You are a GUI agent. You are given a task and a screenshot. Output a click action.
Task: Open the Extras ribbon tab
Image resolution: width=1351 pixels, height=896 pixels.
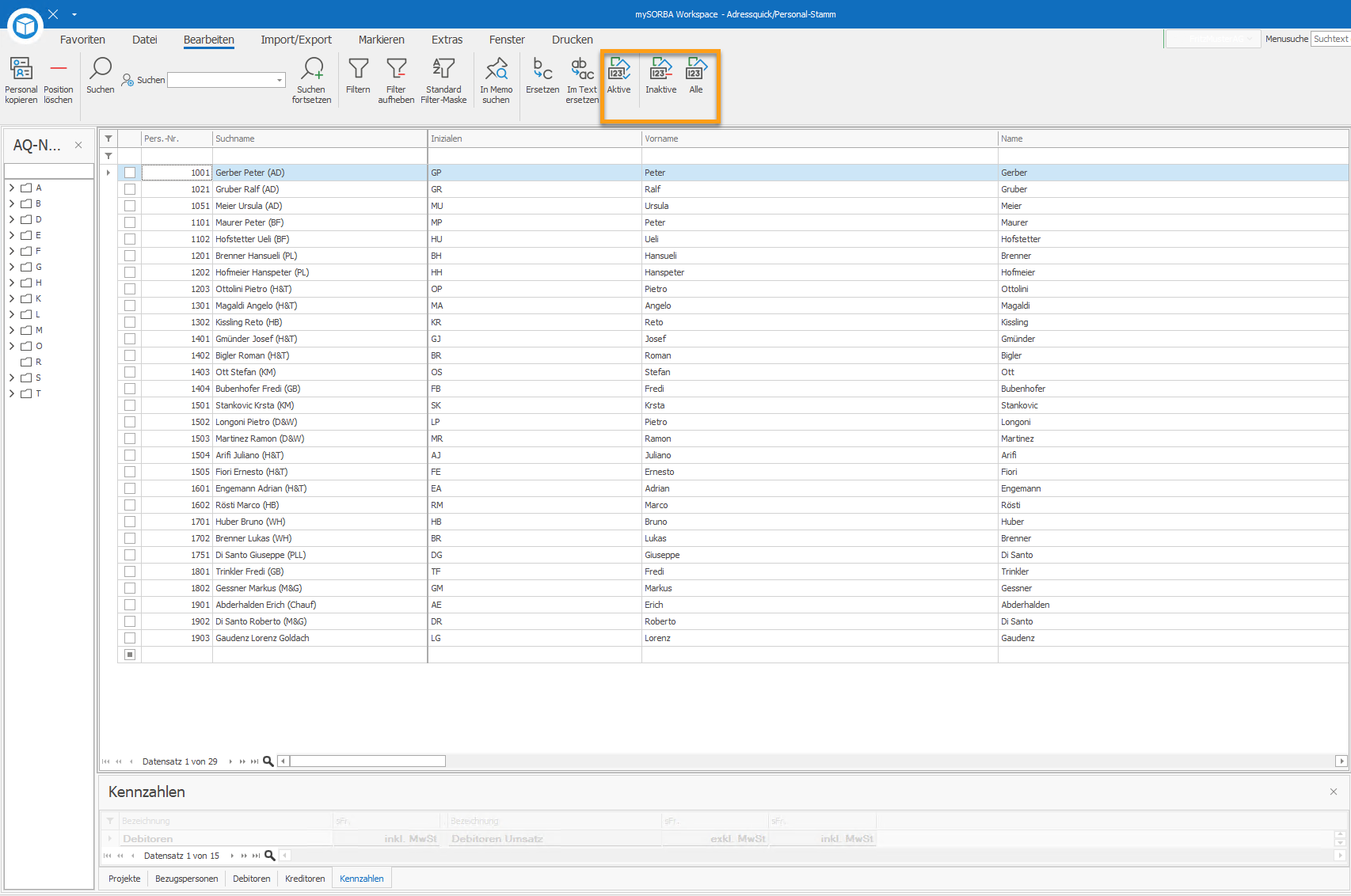[x=447, y=40]
